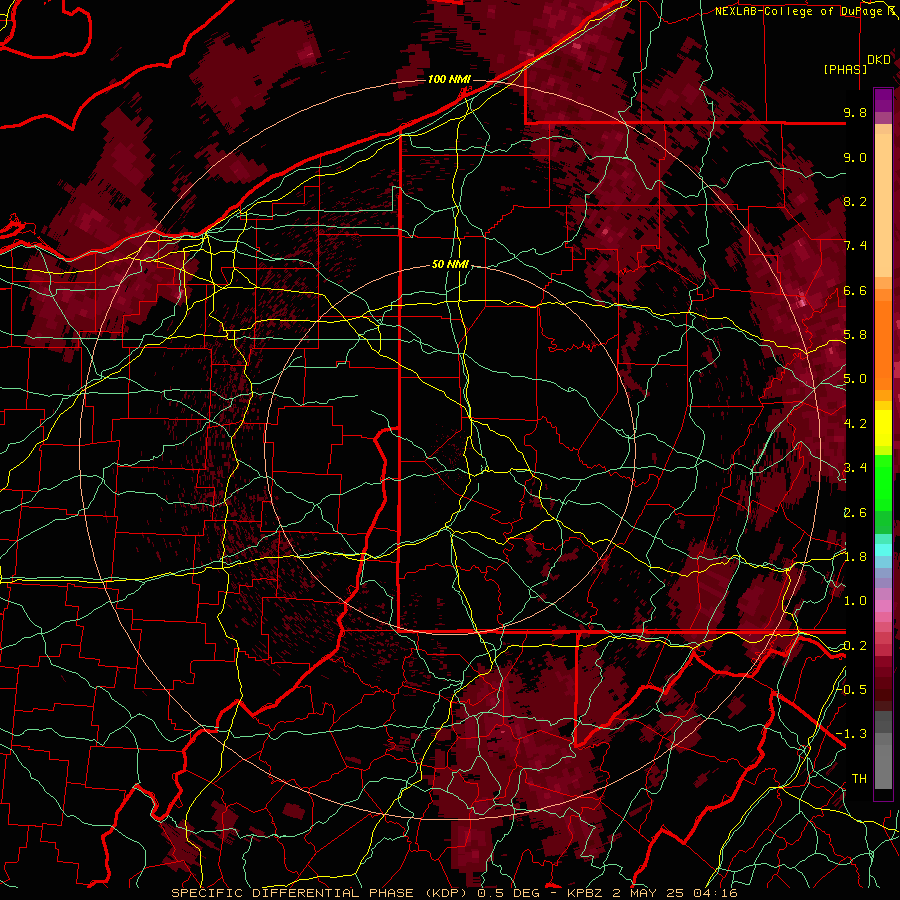Click the 0.2 scale value

pos(855,646)
